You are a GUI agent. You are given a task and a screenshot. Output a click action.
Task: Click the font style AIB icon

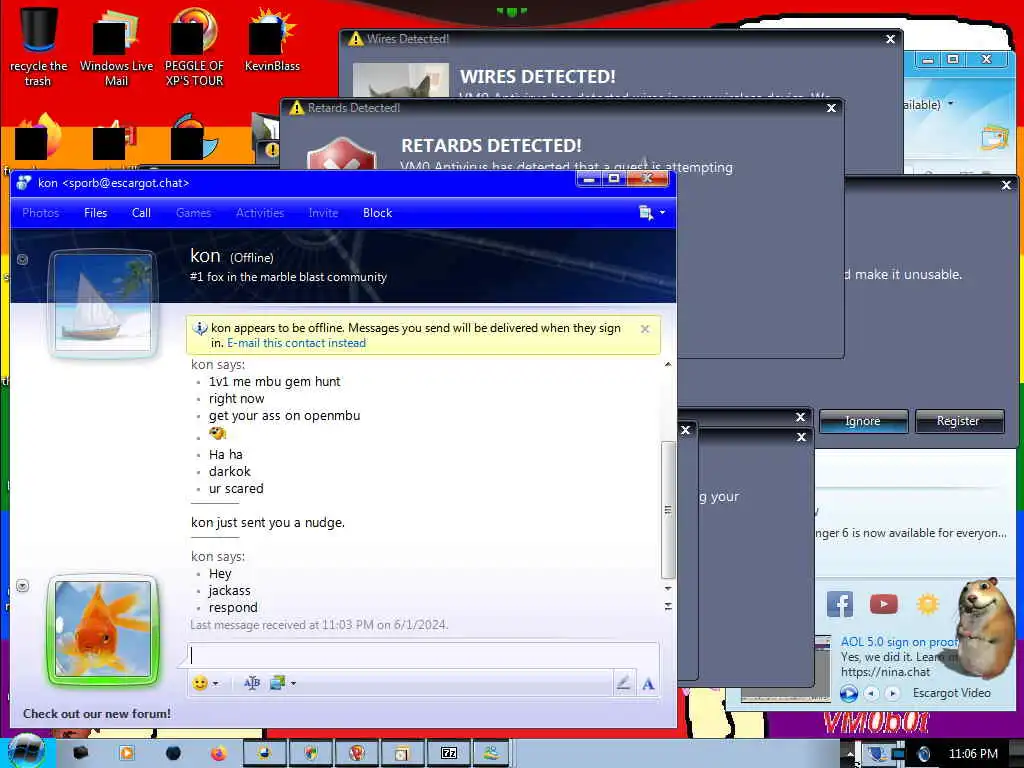pos(252,683)
